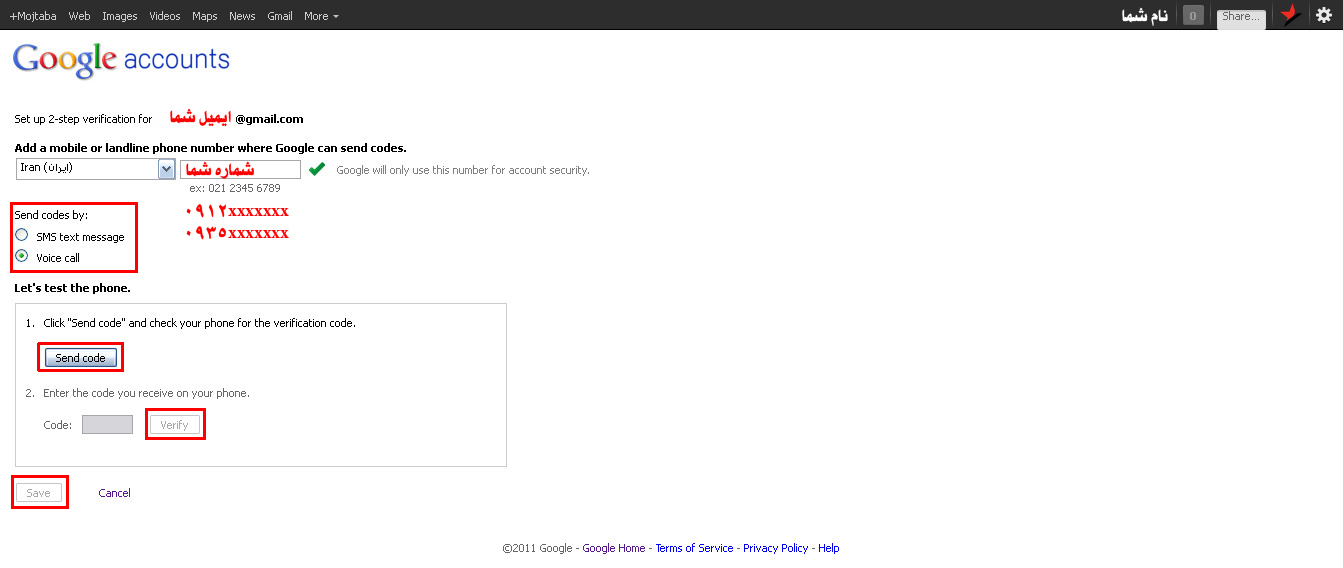Click the red star profile icon
The width and height of the screenshot is (1343, 568).
click(x=1290, y=15)
